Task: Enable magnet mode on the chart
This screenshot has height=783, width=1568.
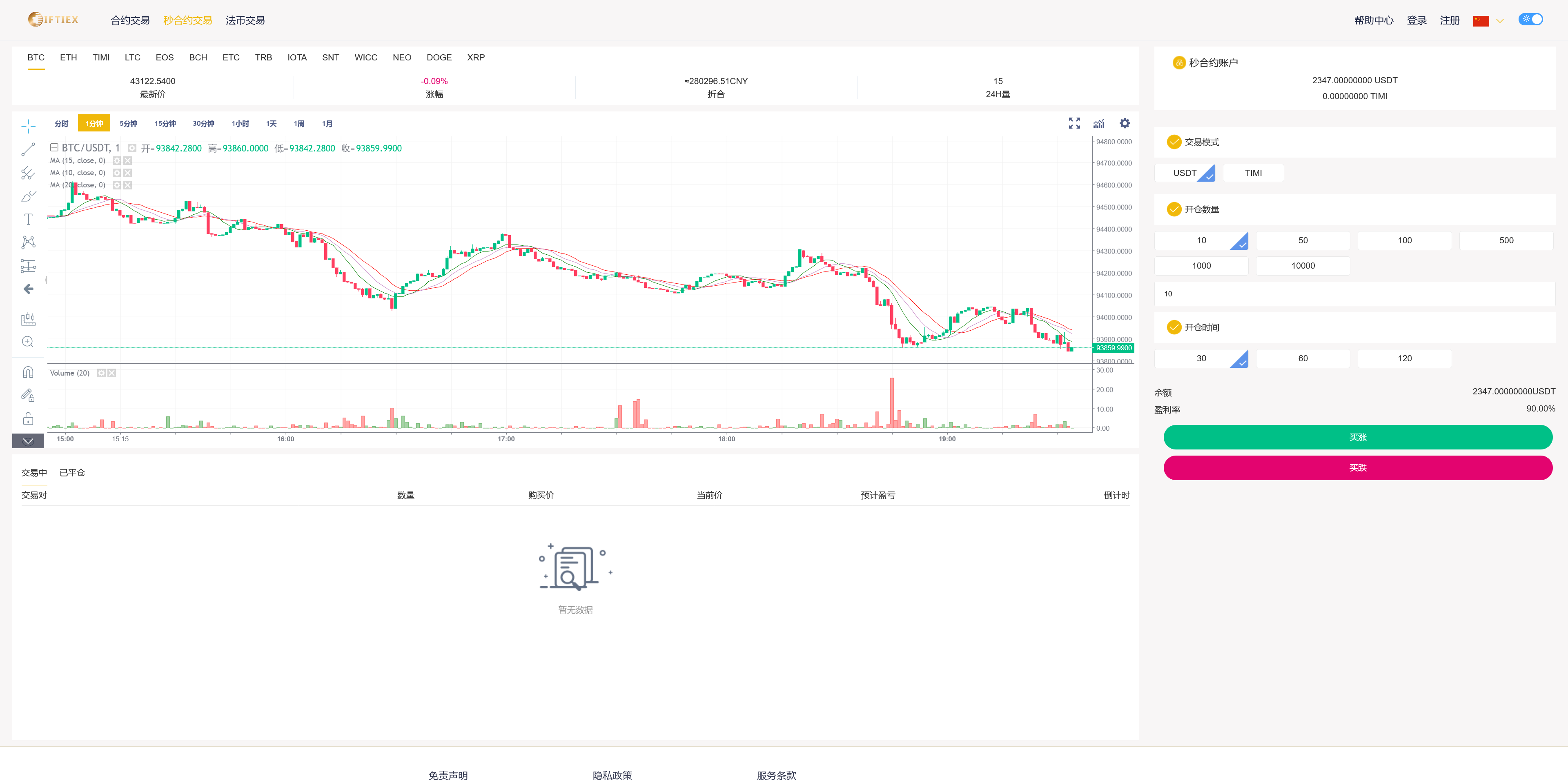Action: [x=28, y=372]
